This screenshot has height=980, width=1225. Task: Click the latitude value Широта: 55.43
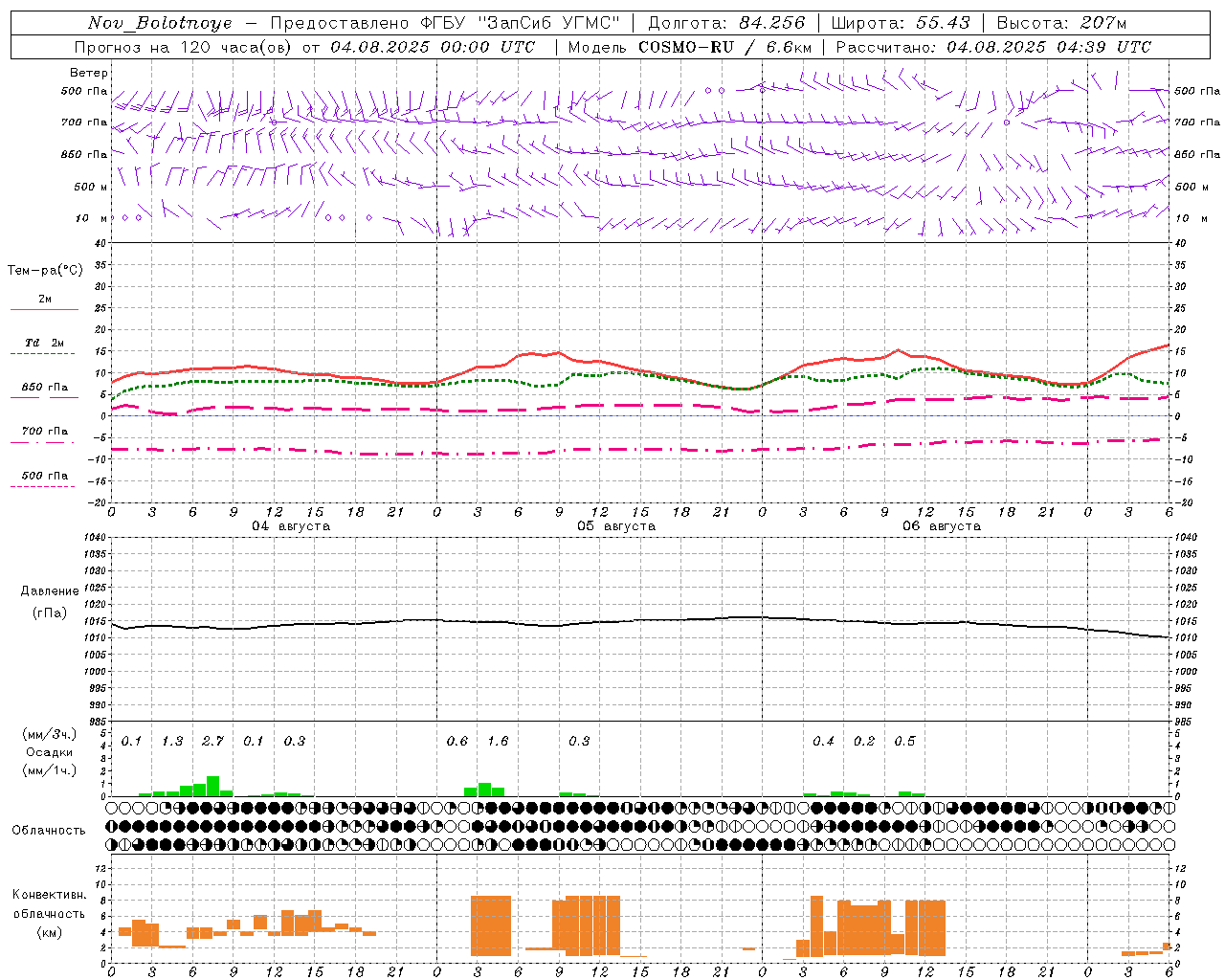click(901, 23)
